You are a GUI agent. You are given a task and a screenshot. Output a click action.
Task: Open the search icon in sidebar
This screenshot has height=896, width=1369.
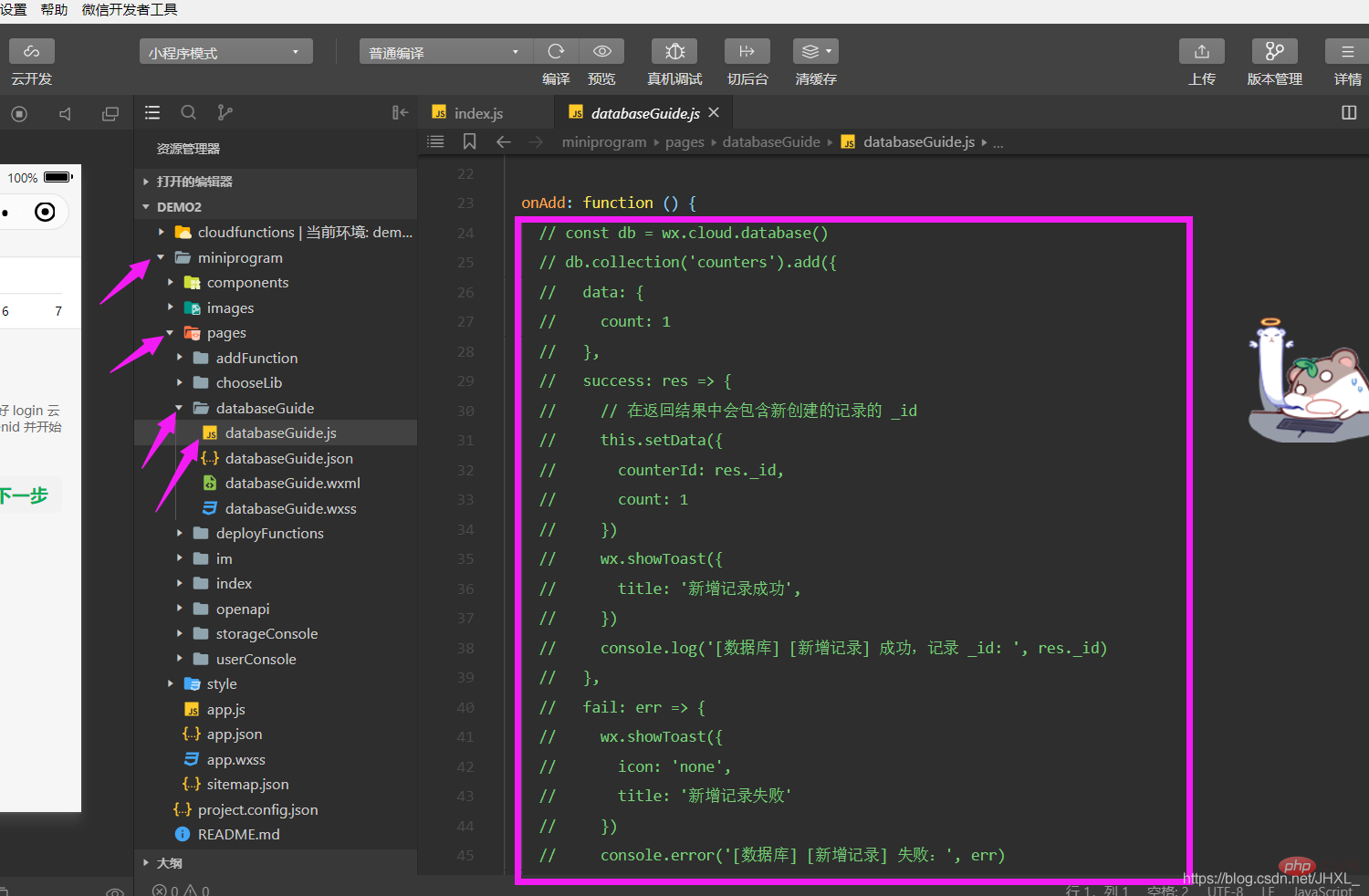tap(189, 112)
